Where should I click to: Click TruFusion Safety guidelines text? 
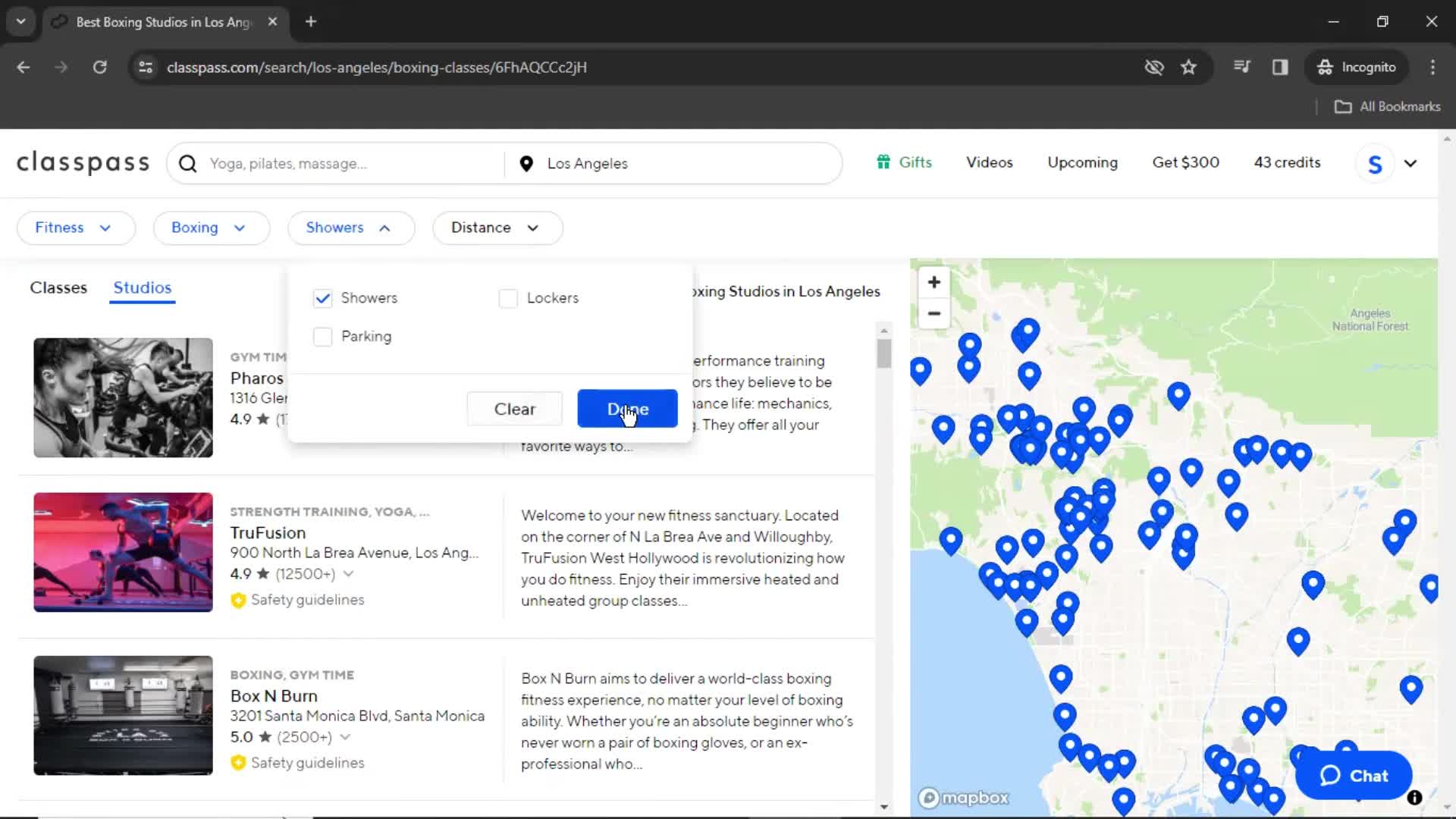pos(307,600)
